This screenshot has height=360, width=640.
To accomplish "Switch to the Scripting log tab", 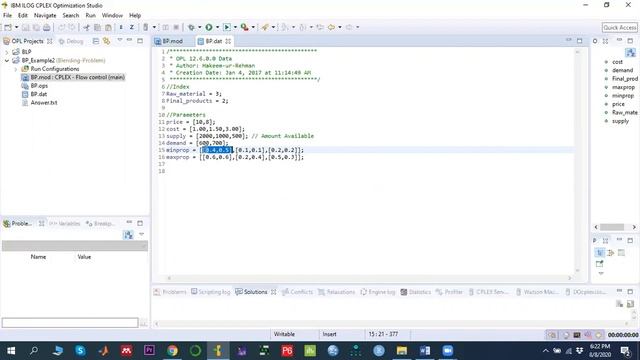I will [211, 292].
